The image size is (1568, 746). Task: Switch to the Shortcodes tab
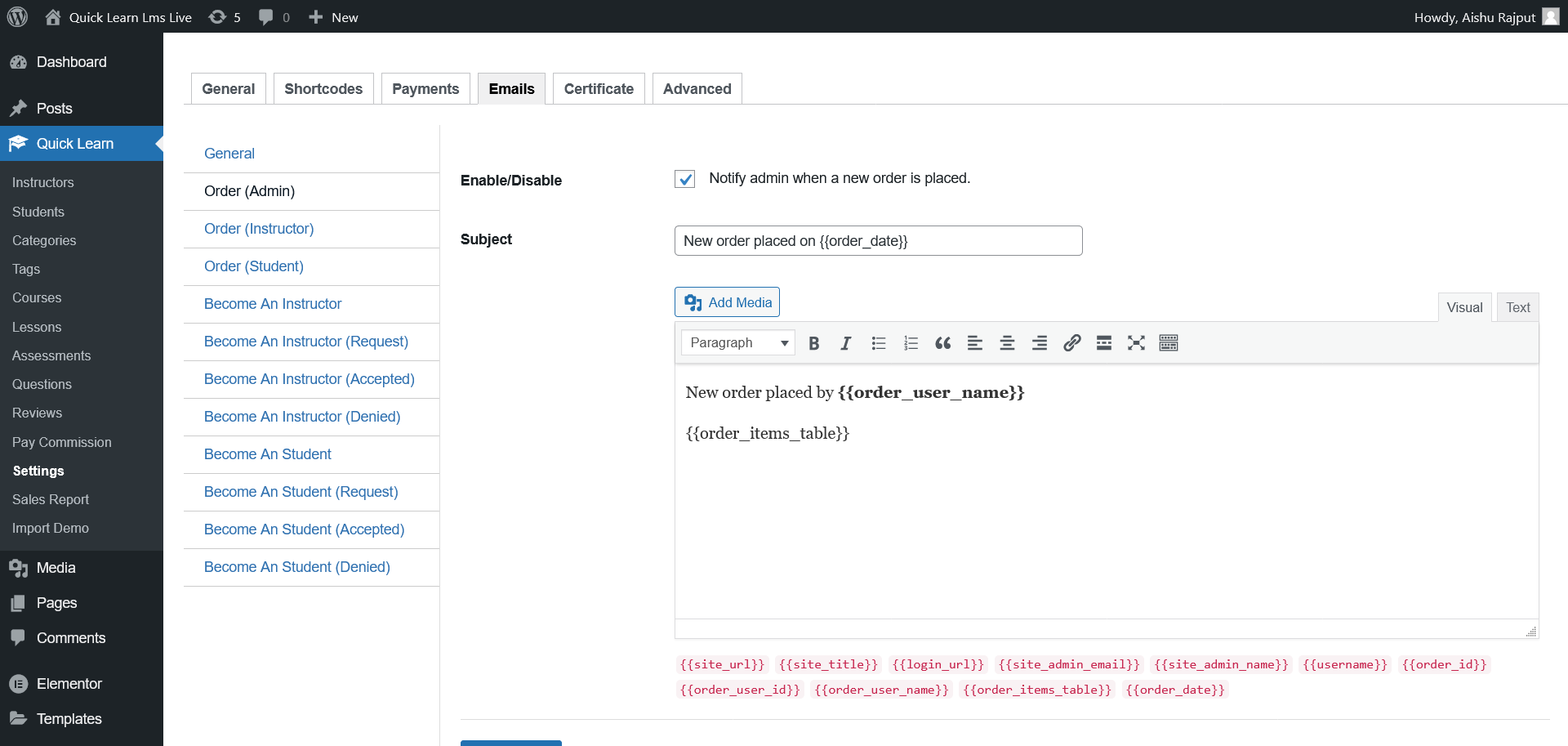[323, 89]
